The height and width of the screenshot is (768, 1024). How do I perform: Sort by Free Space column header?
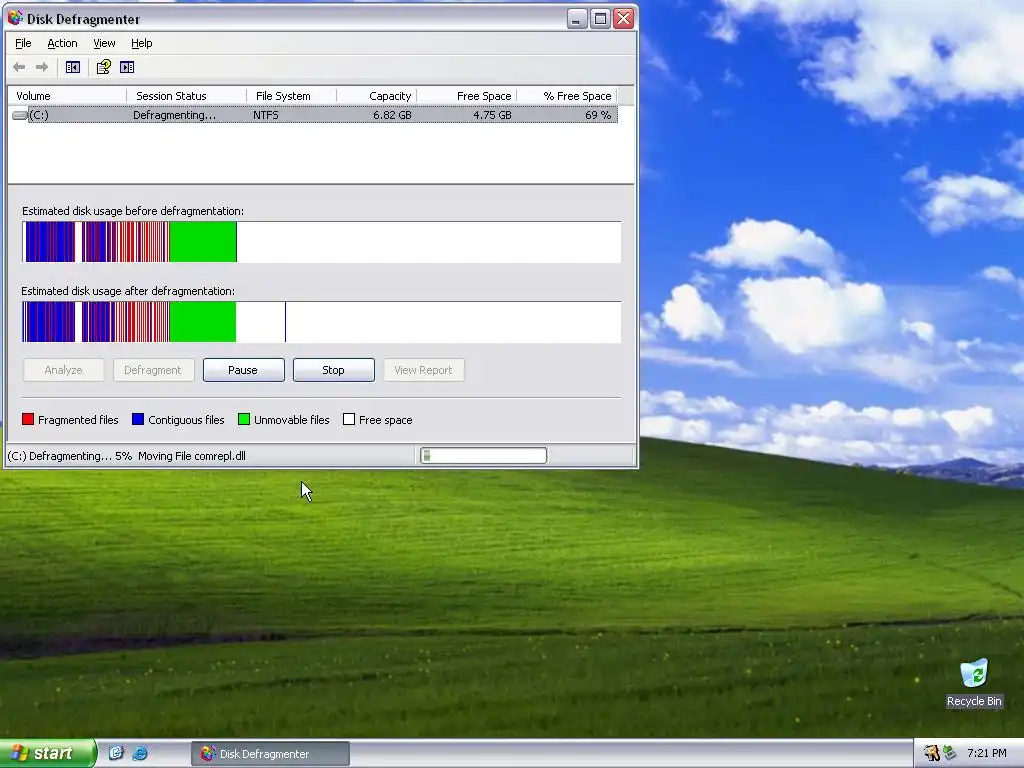coord(467,96)
